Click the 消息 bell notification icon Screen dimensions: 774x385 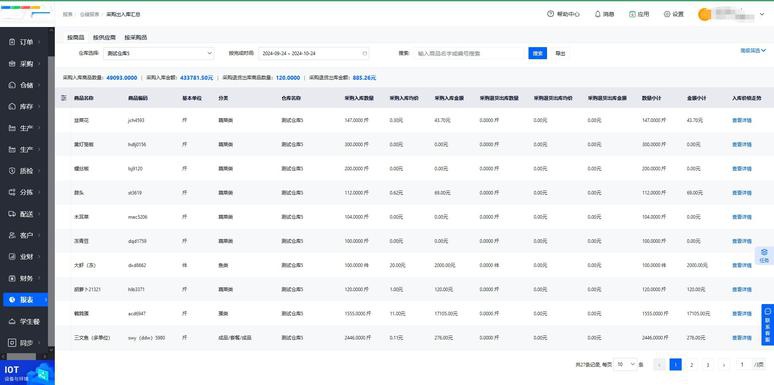597,14
